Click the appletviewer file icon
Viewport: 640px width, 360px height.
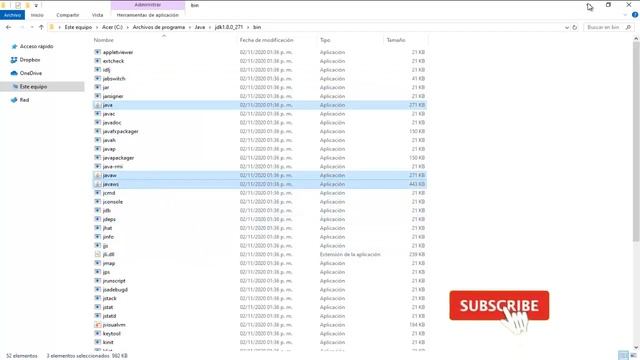[x=97, y=52]
